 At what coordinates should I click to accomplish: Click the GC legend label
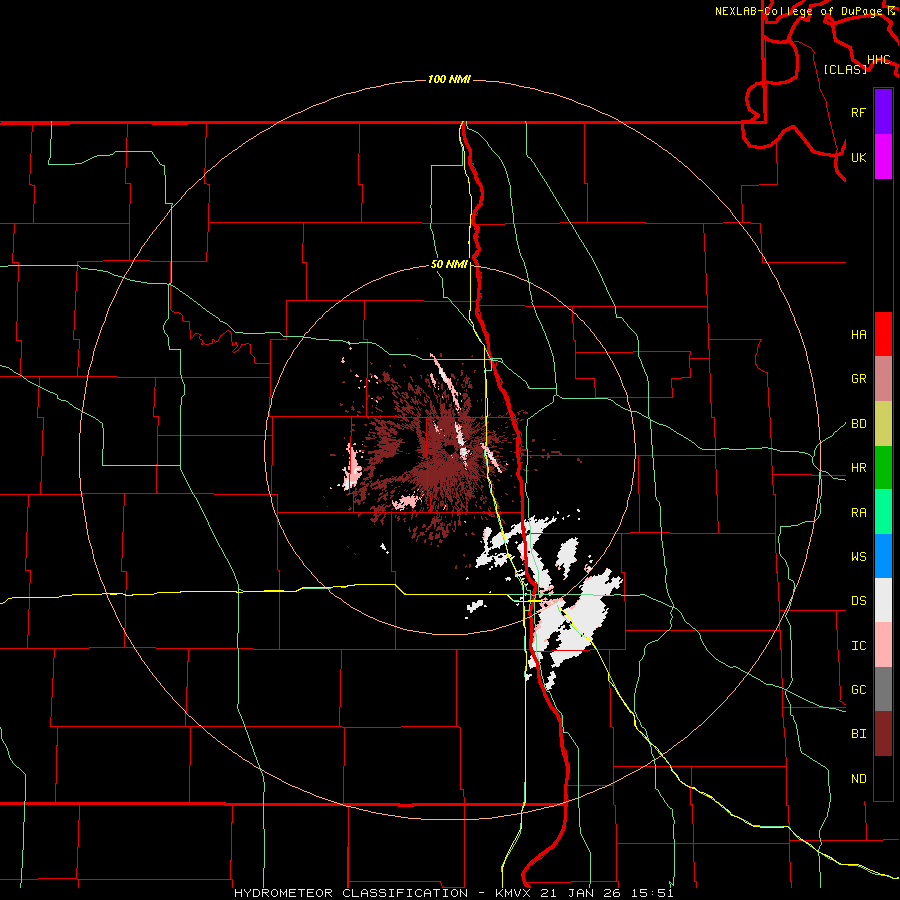pyautogui.click(x=859, y=690)
